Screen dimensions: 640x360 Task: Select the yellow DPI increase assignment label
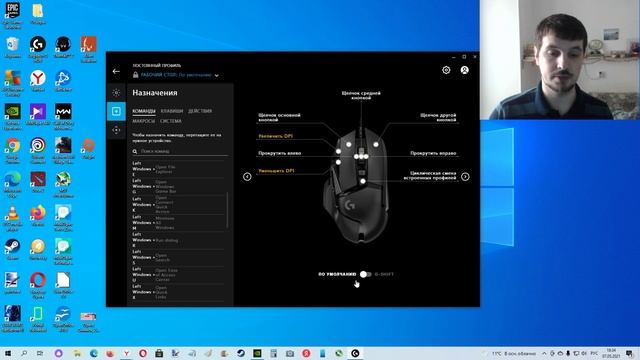pyautogui.click(x=276, y=136)
